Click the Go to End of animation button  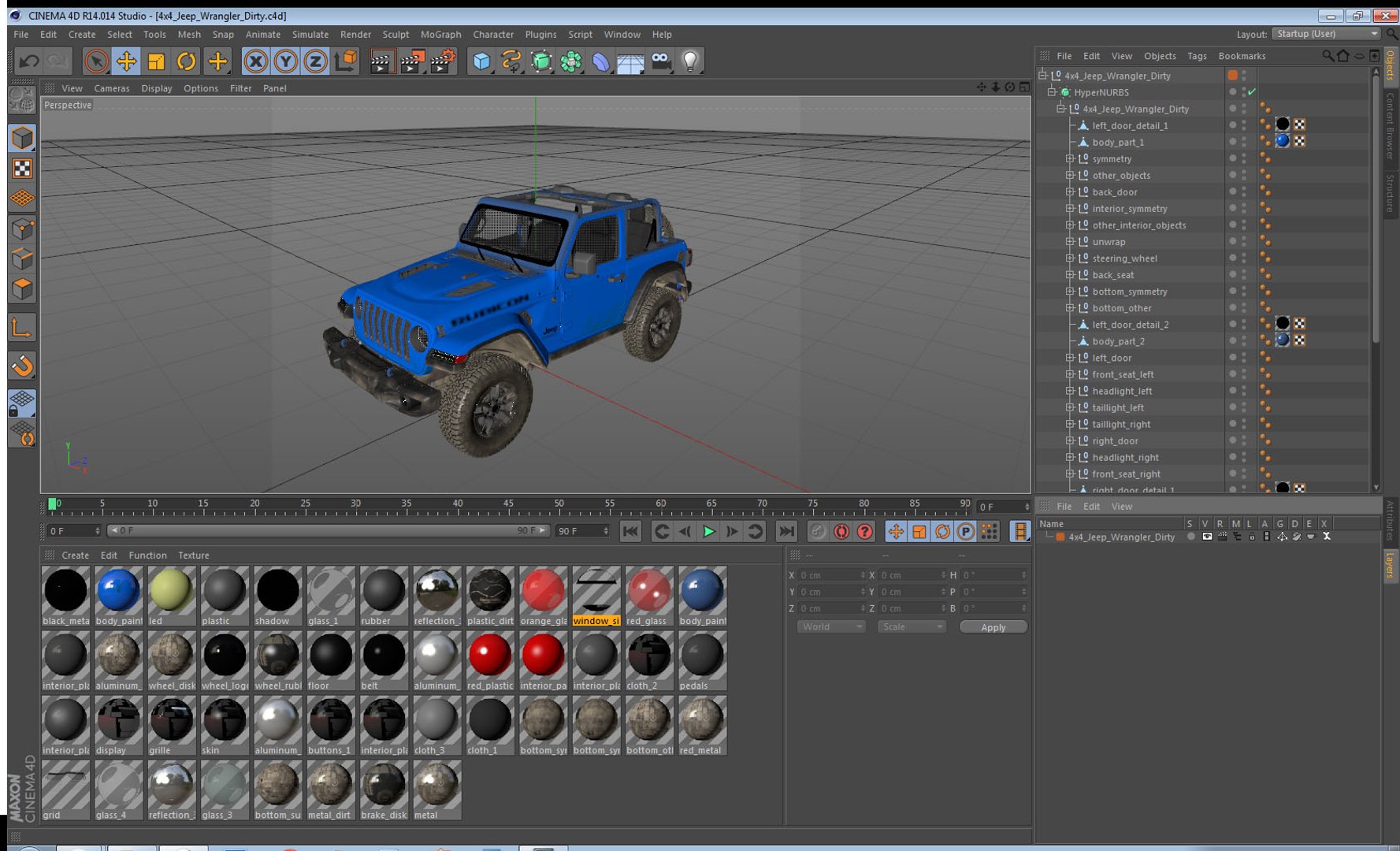coord(785,532)
